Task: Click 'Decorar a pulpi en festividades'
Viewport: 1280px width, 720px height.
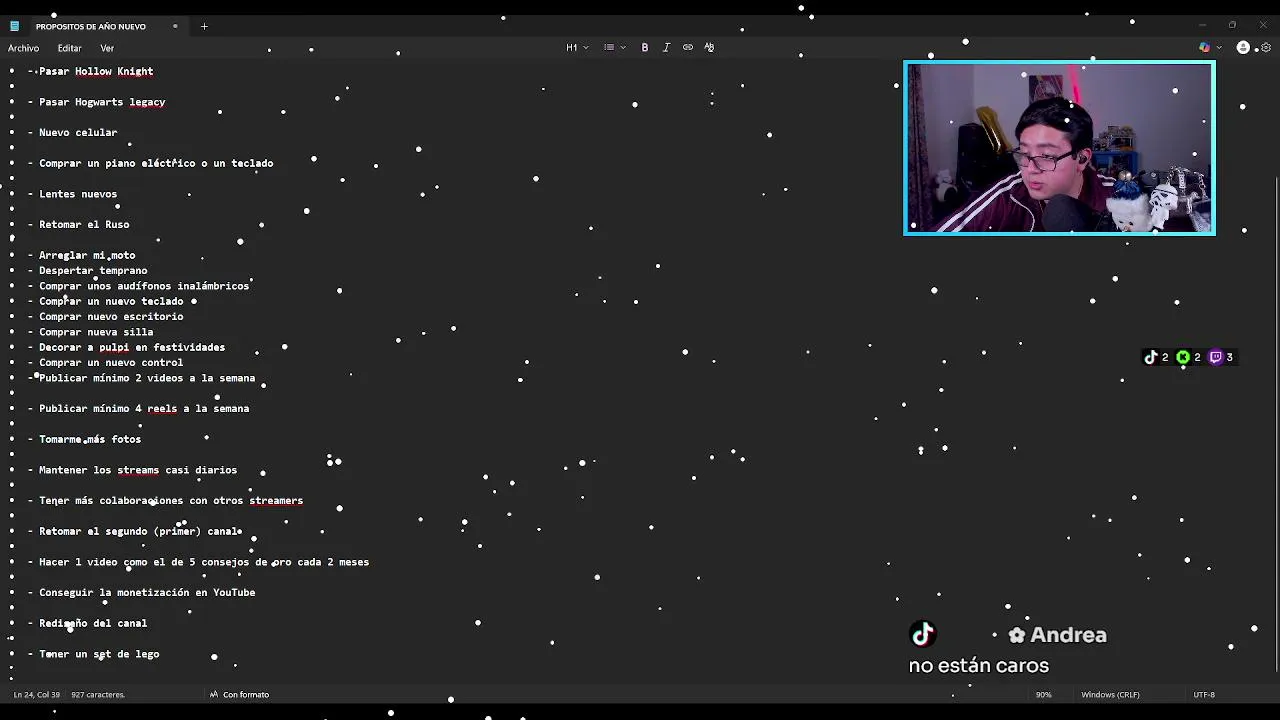Action: pyautogui.click(x=132, y=347)
